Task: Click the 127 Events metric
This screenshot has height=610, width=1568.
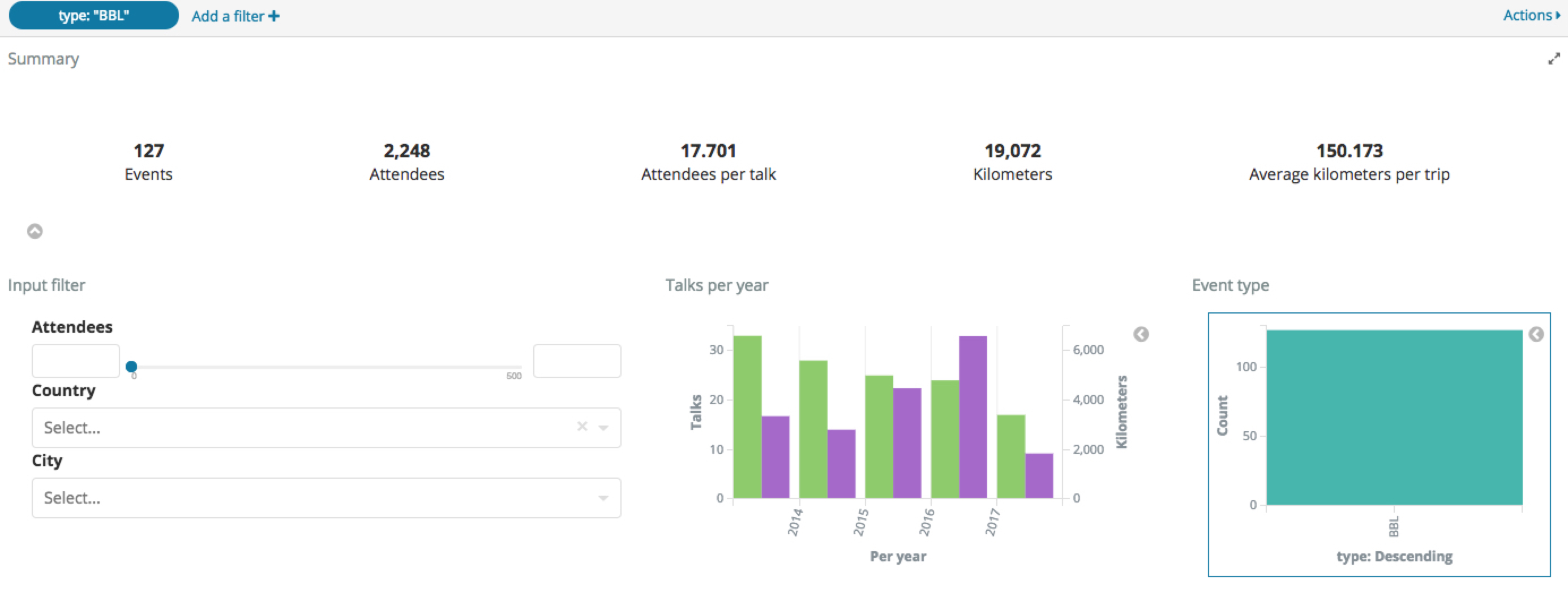Action: pyautogui.click(x=148, y=162)
